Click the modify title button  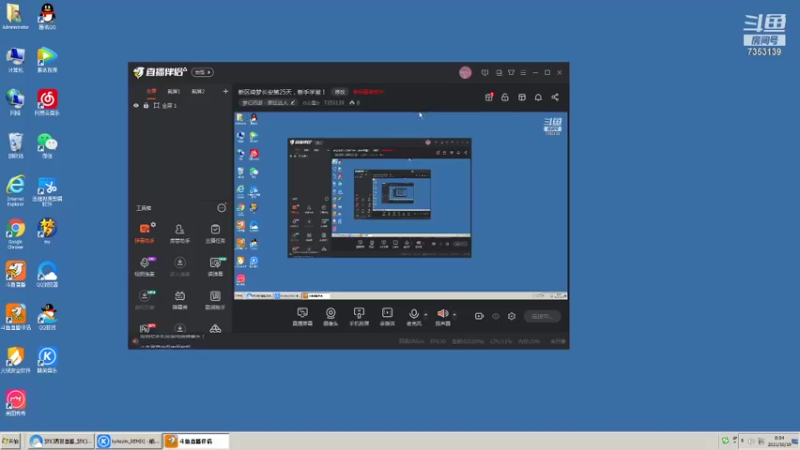click(340, 92)
